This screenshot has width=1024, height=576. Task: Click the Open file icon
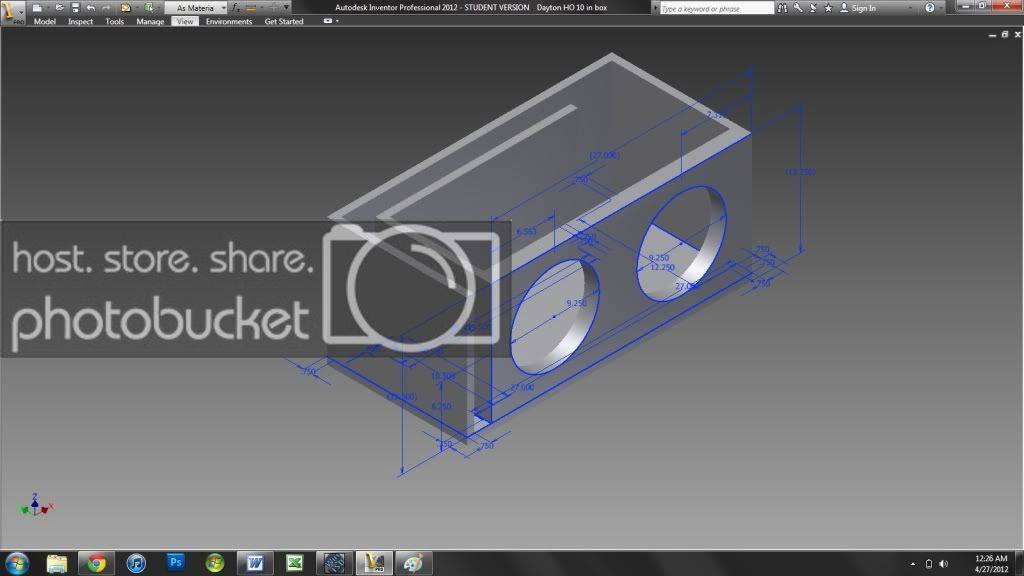[59, 8]
